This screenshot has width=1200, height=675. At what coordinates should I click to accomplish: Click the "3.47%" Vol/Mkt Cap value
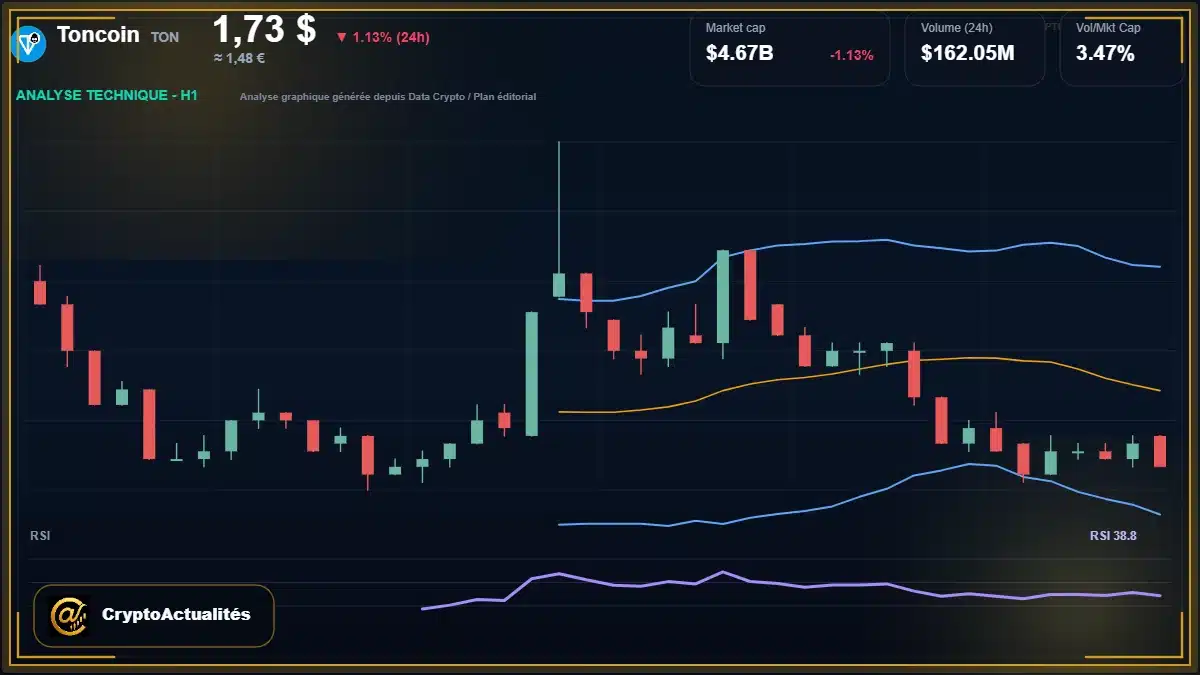pos(1105,54)
